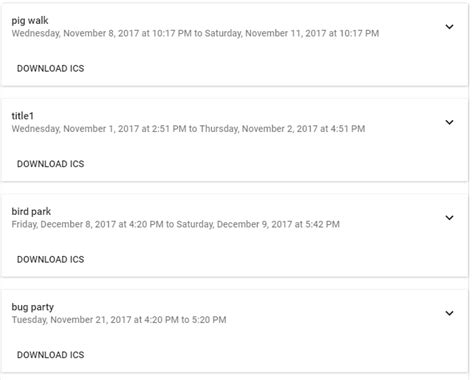Image resolution: width=474 pixels, height=380 pixels.
Task: Expand the bug party event chevron
Action: pos(449,313)
